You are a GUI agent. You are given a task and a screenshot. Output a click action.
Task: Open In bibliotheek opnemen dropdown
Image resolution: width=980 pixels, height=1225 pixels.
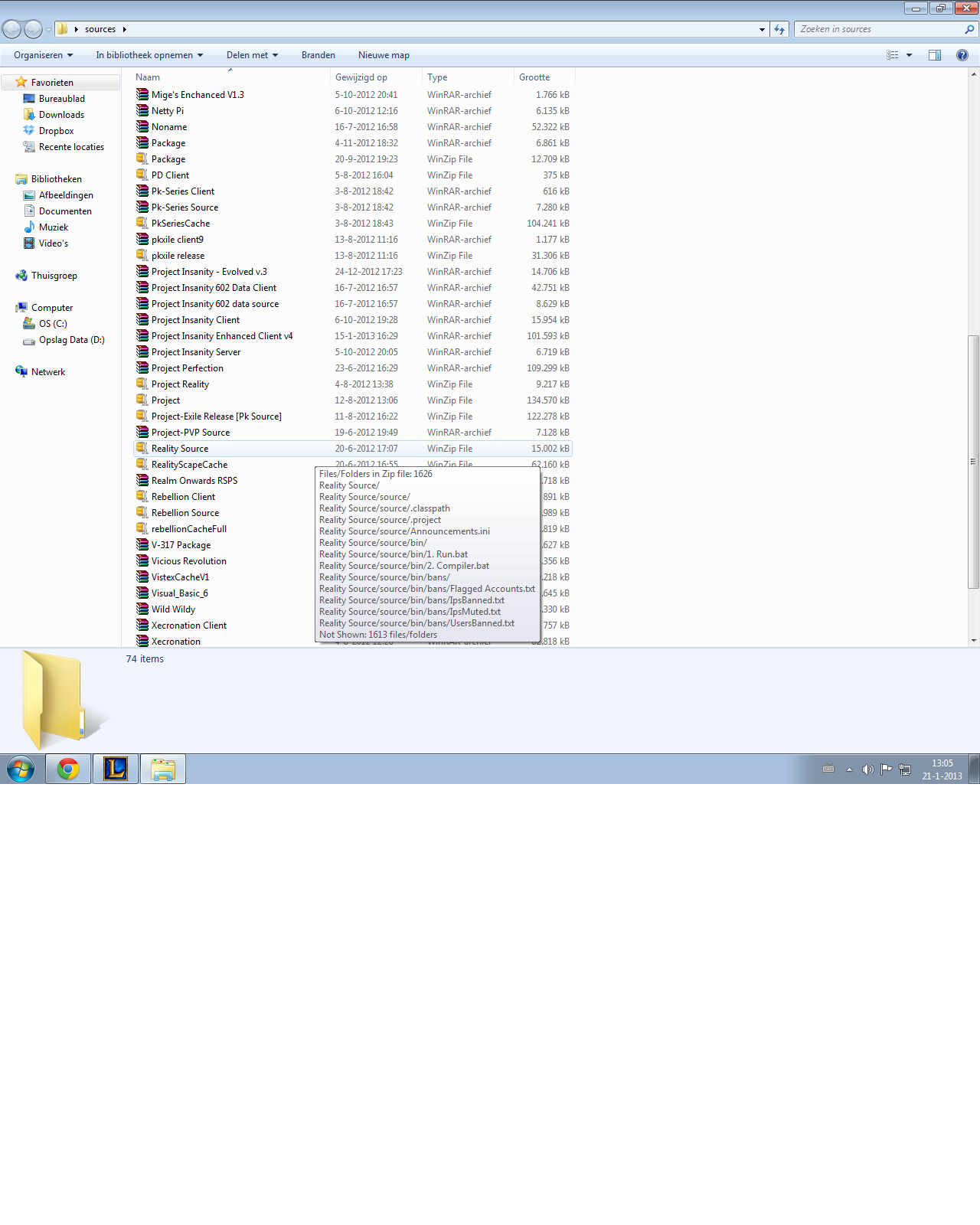coord(149,55)
